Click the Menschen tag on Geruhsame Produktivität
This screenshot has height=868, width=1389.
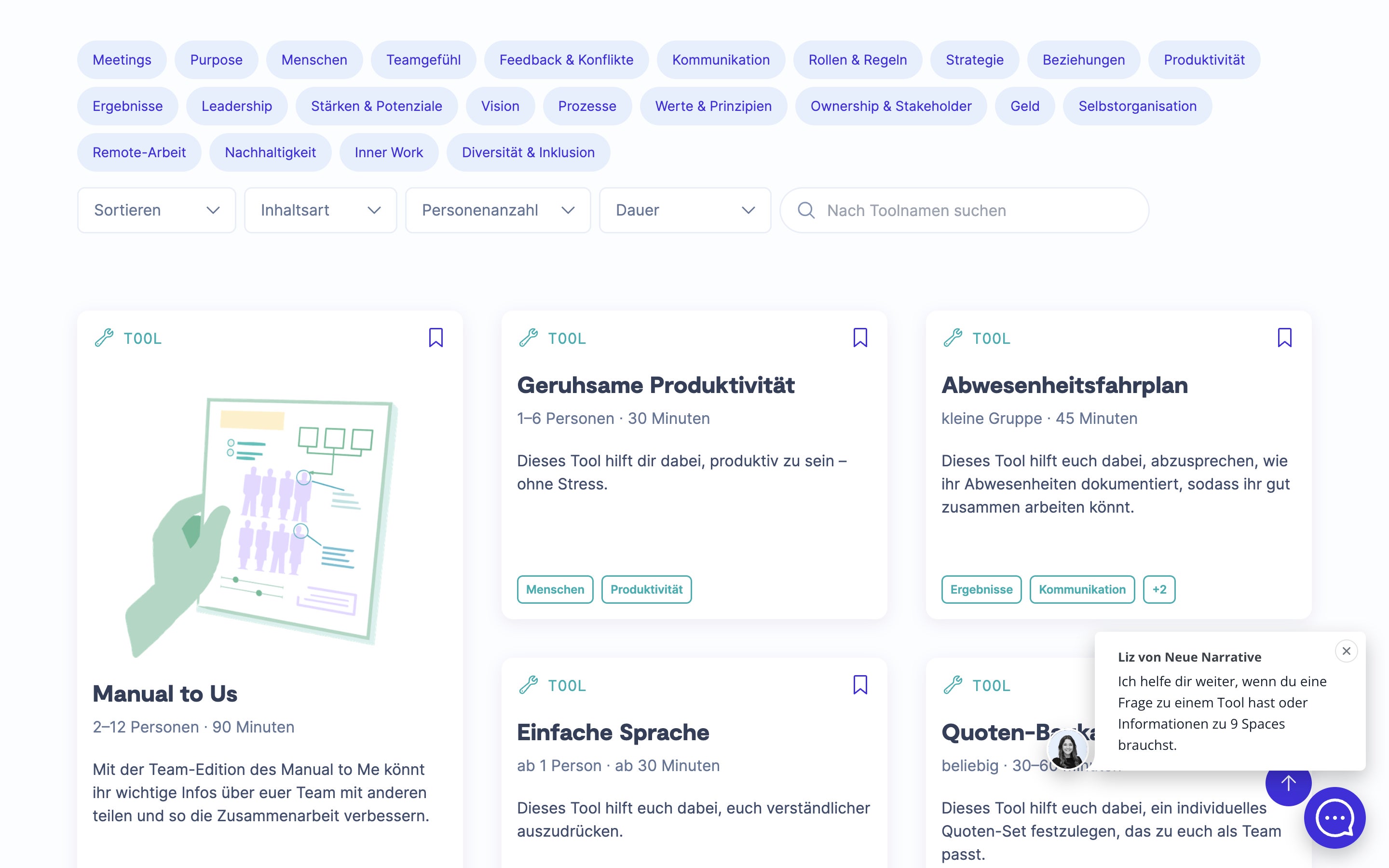(x=555, y=589)
